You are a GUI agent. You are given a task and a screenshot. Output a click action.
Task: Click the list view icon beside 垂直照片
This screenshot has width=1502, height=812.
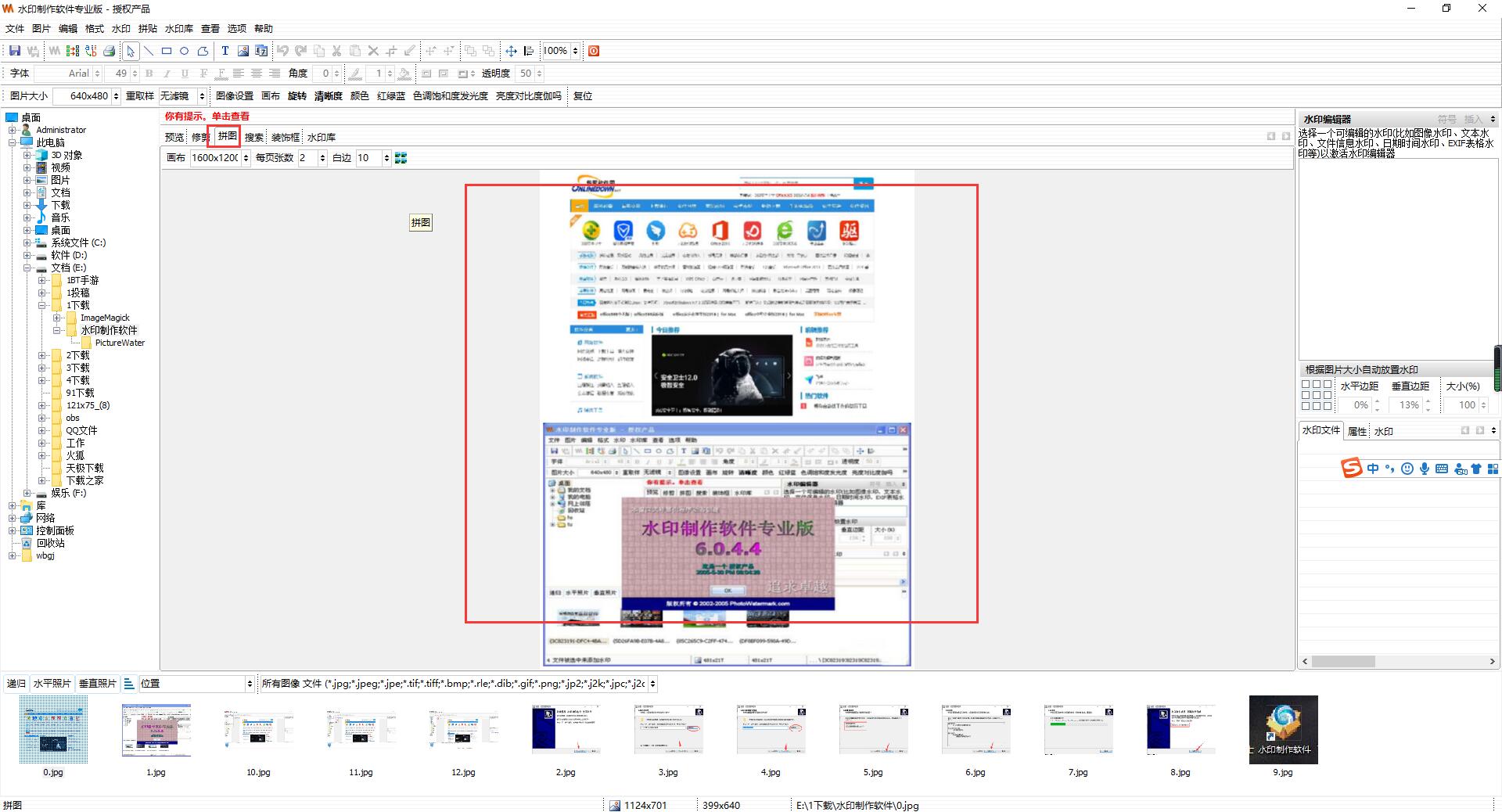(x=129, y=683)
